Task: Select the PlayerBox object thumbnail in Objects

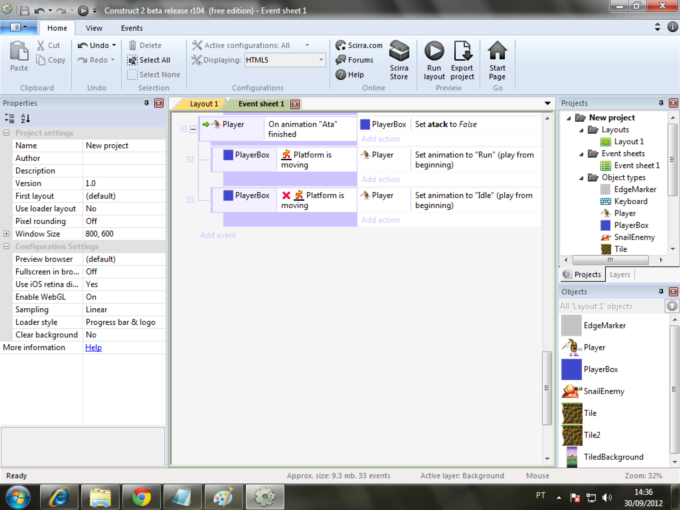Action: [571, 369]
